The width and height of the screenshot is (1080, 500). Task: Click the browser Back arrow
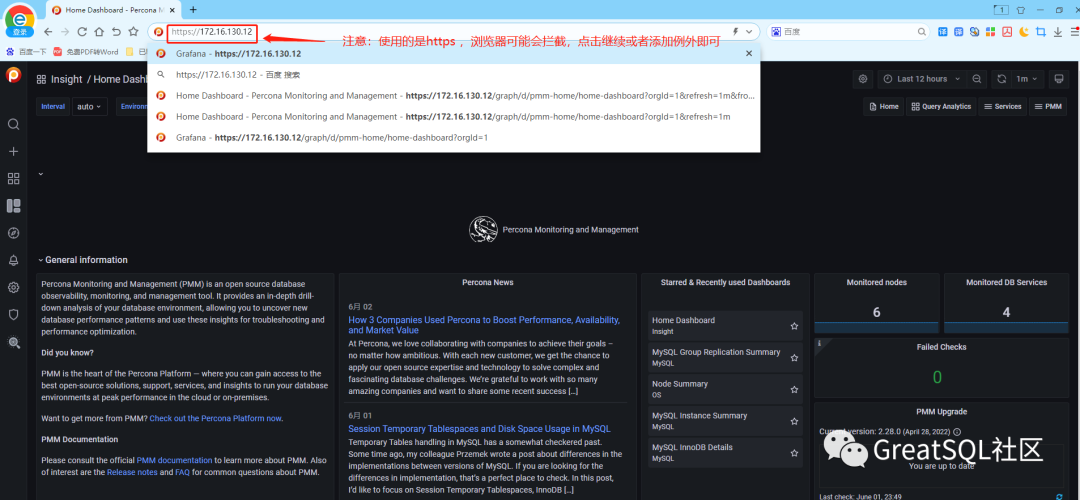coord(48,32)
